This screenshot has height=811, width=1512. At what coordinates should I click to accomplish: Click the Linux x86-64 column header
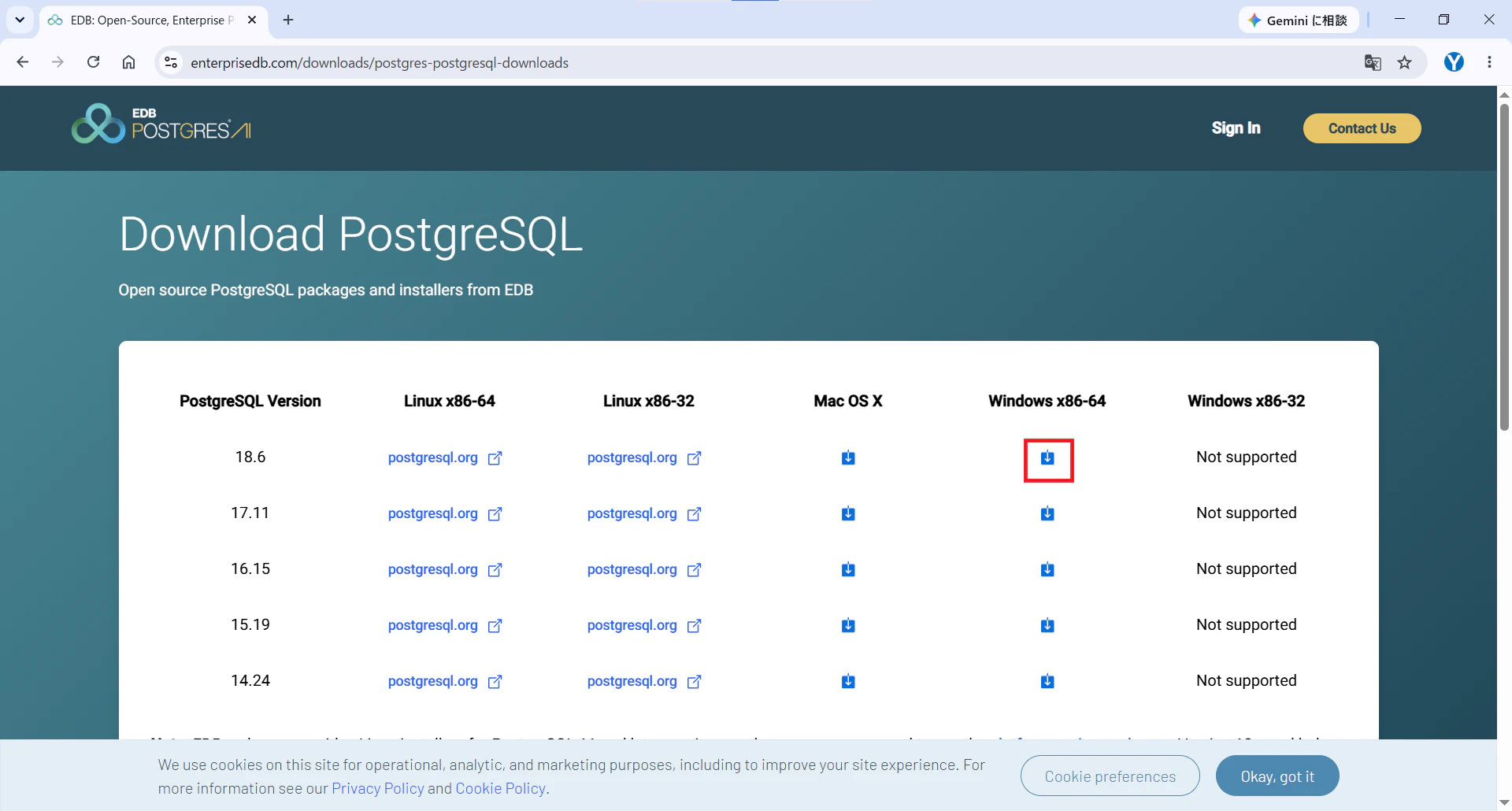pos(450,401)
